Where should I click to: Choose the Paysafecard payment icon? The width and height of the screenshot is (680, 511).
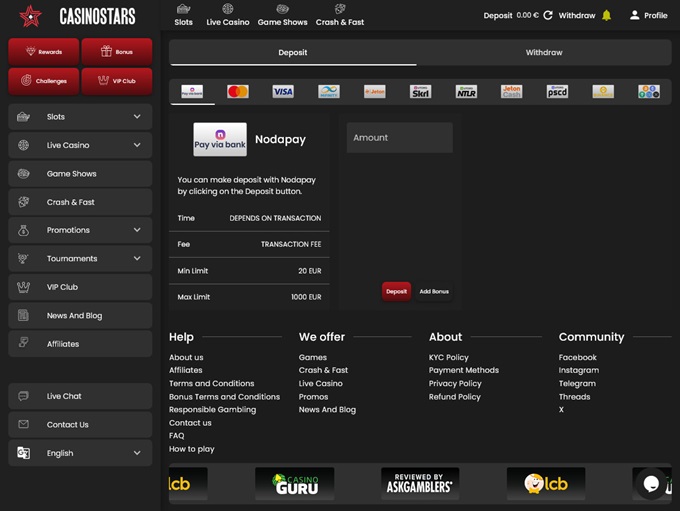pyautogui.click(x=557, y=91)
